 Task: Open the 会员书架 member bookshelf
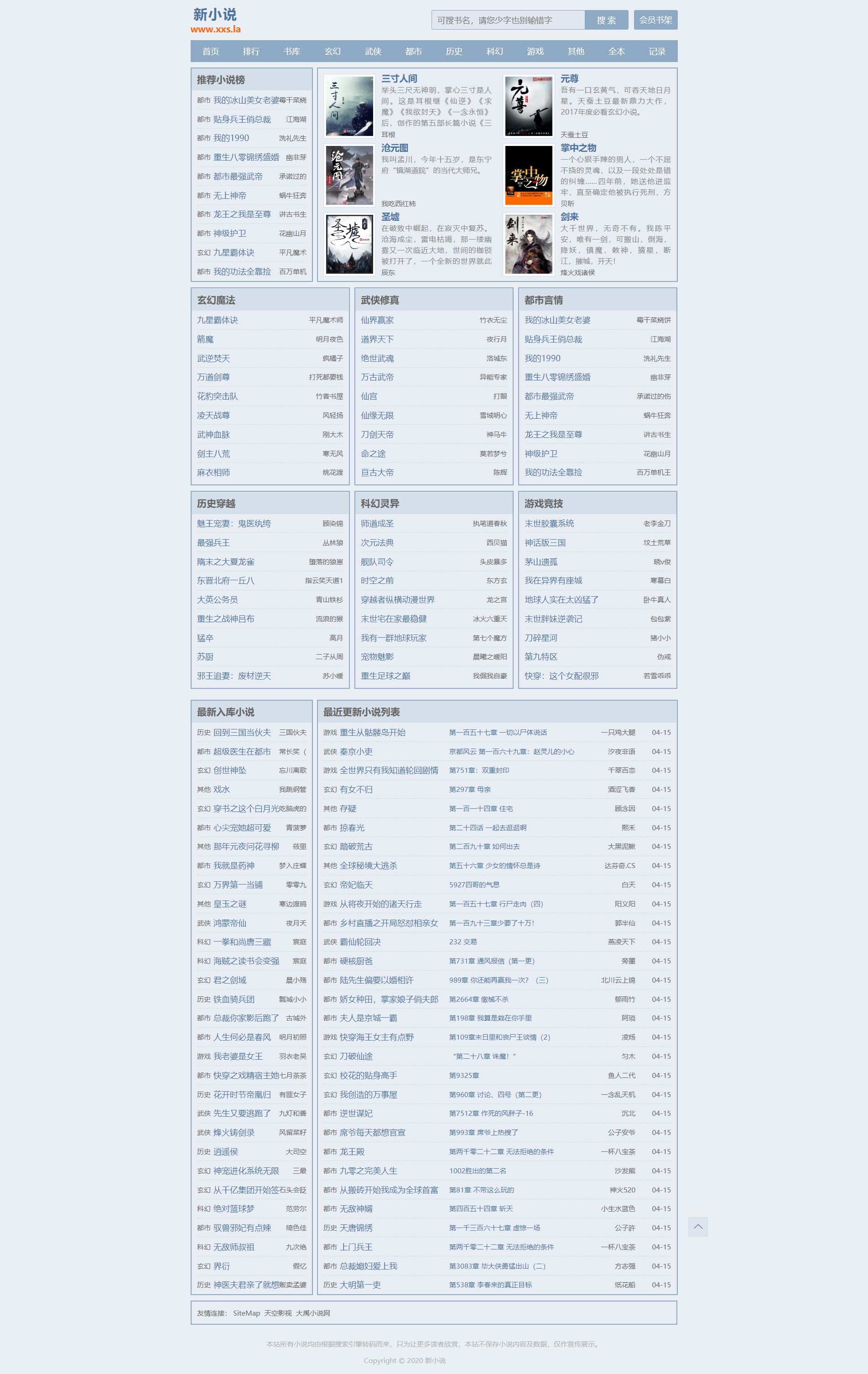(655, 20)
